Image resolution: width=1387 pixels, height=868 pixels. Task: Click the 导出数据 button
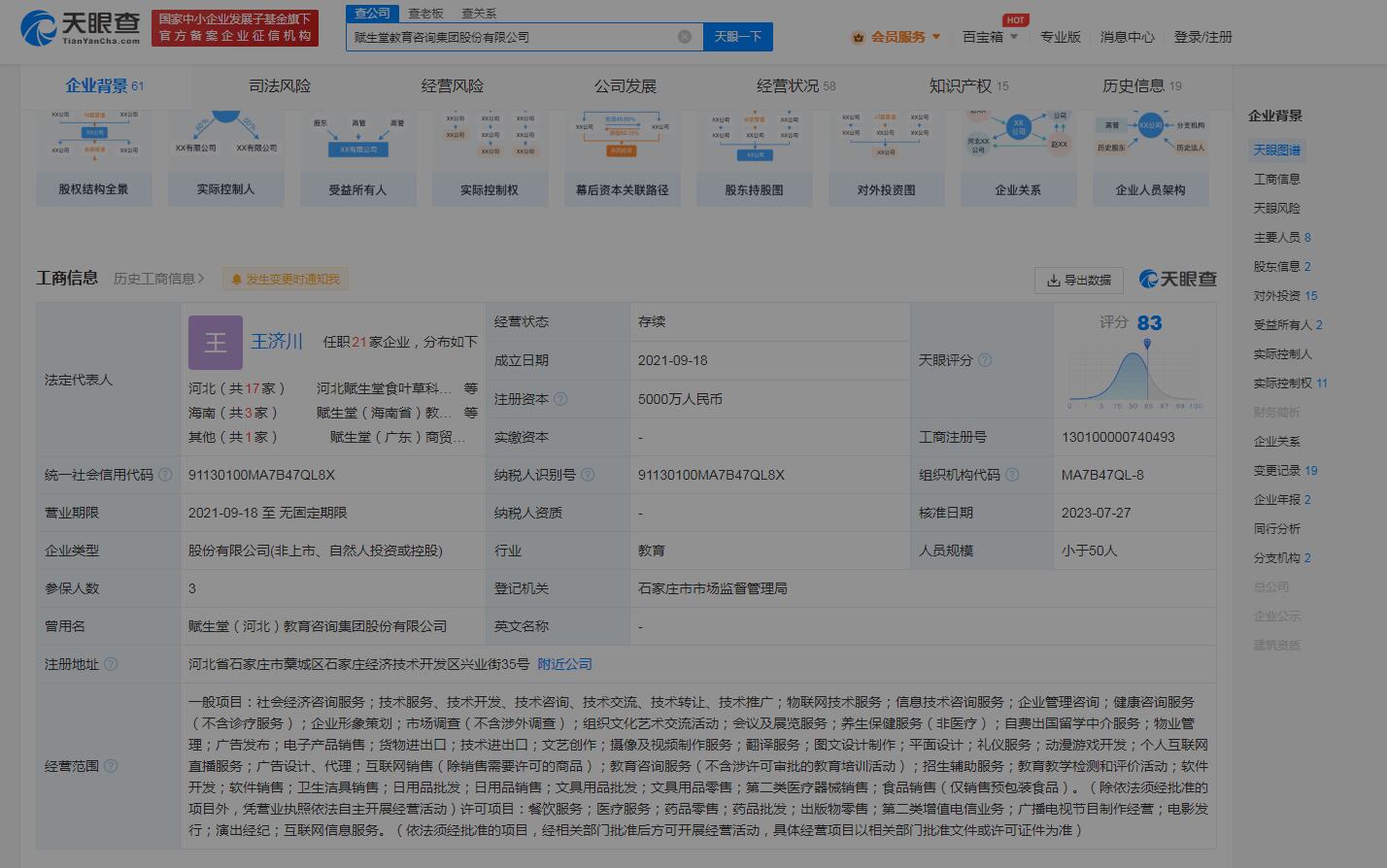(x=1078, y=280)
